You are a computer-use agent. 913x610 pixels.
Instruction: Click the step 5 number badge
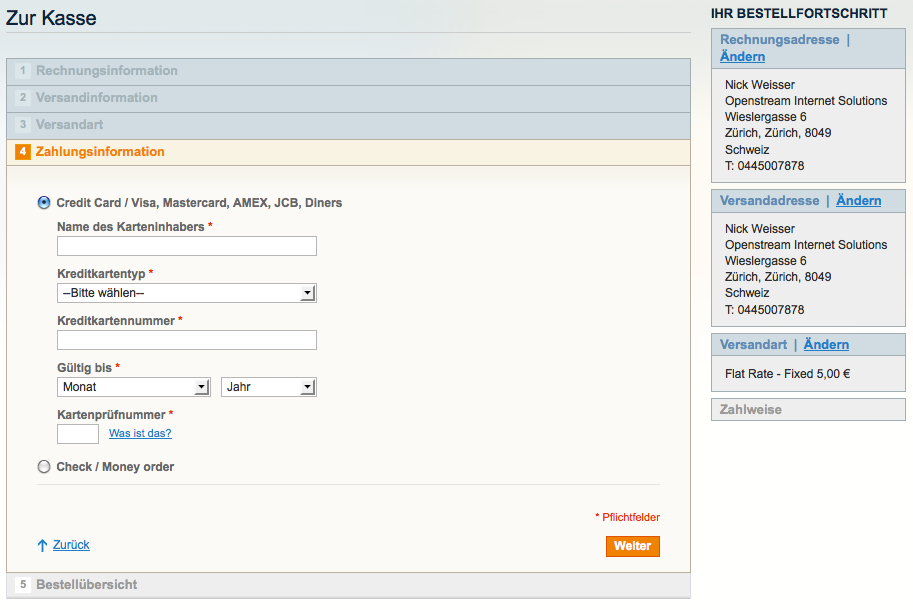23,584
